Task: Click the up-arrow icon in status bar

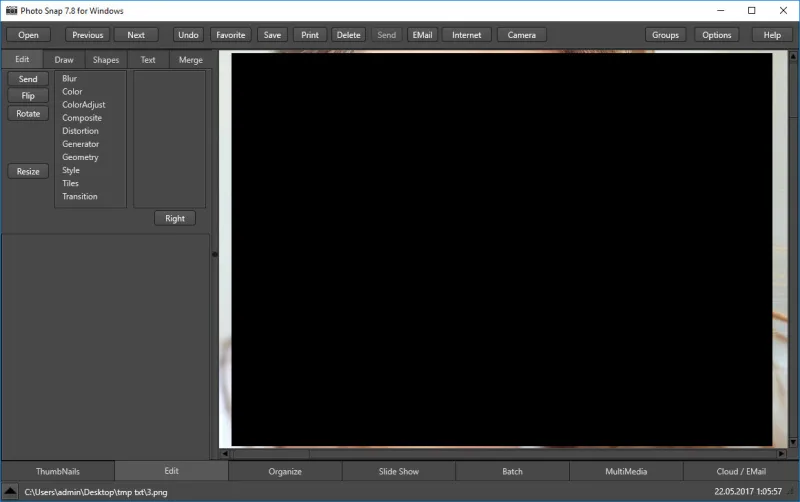Action: (x=10, y=492)
